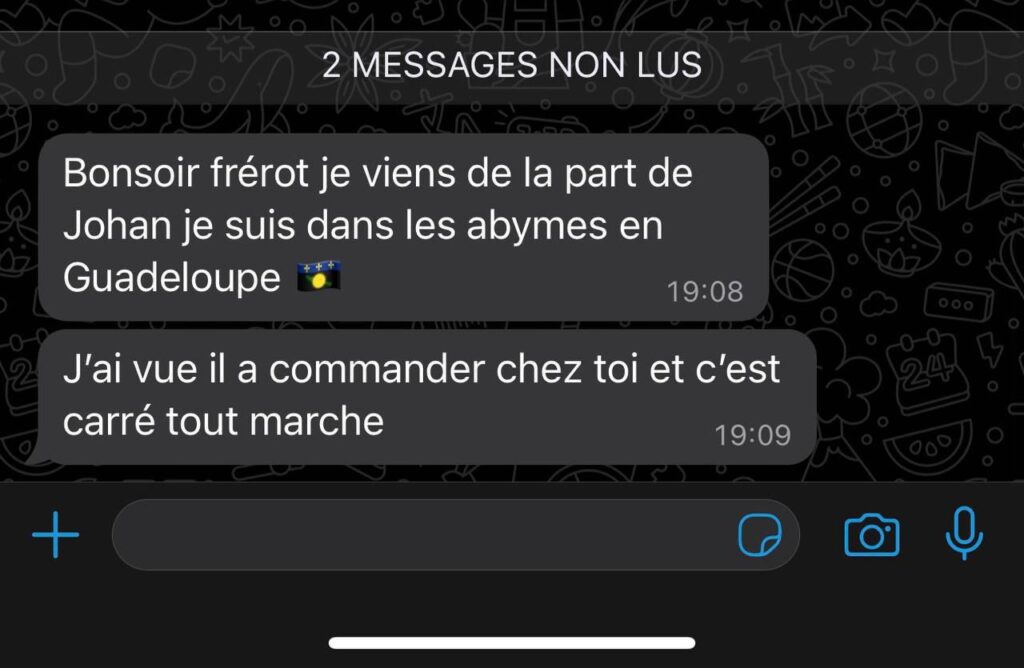Tap the sticker icon in the message field
Image resolution: width=1024 pixels, height=668 pixels.
[x=760, y=535]
